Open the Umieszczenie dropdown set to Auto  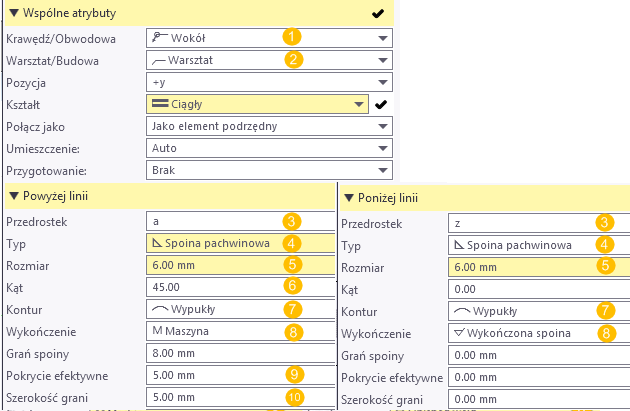tap(384, 148)
